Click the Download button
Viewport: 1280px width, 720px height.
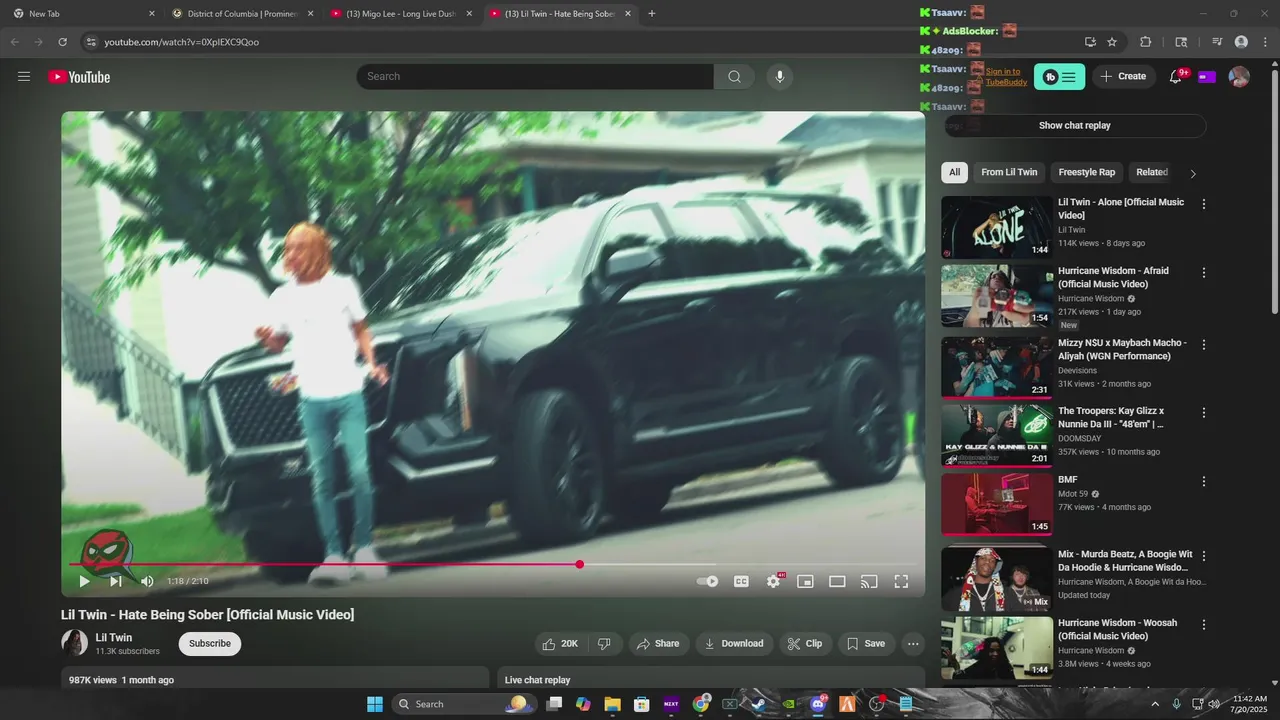pyautogui.click(x=734, y=643)
